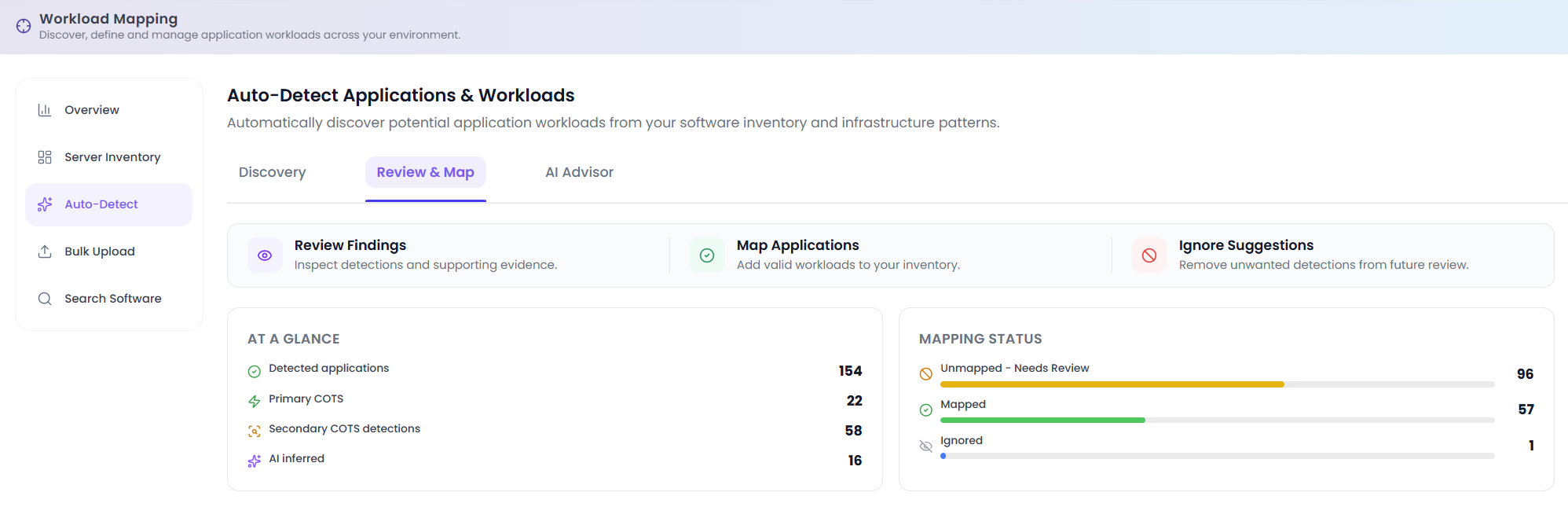1568x507 pixels.
Task: Click the Workload Mapping crosshair icon
Action: tap(24, 26)
